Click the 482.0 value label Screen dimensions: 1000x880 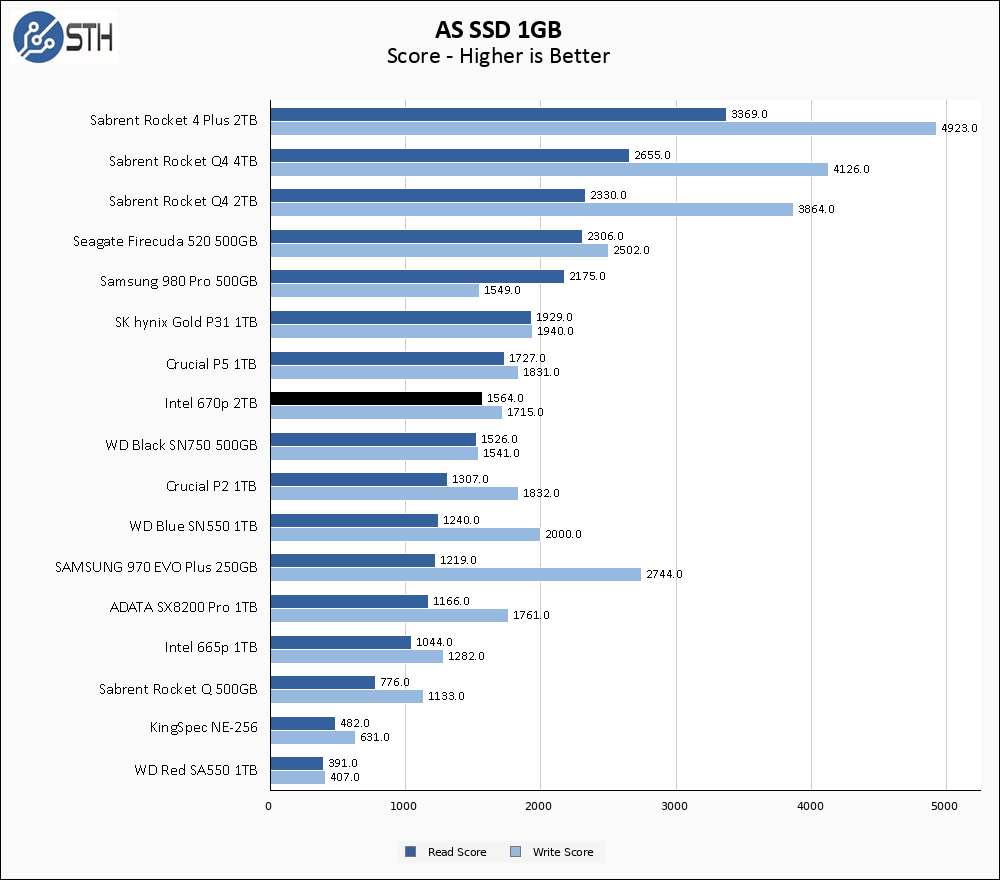pyautogui.click(x=355, y=723)
